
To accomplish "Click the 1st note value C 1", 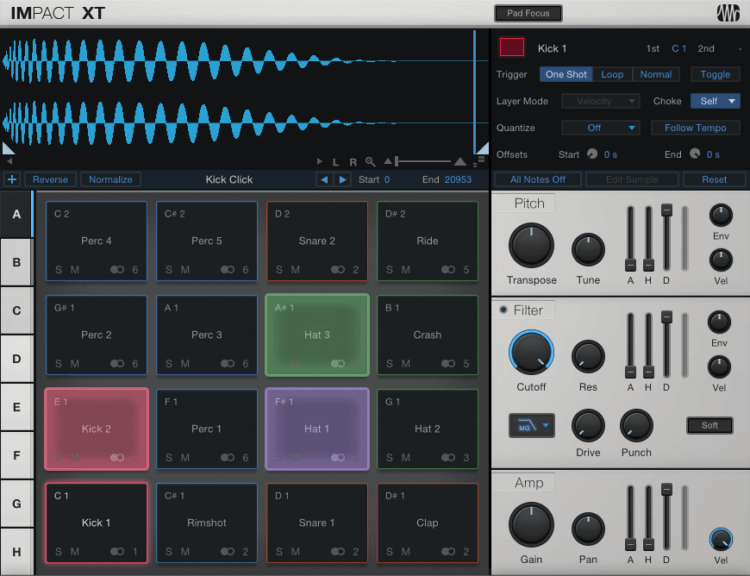I will 679,48.
